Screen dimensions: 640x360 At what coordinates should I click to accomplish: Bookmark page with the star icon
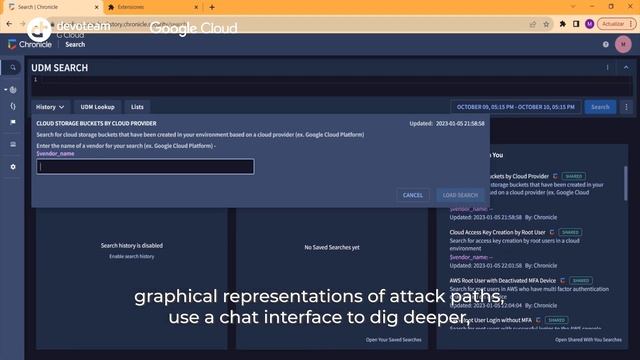point(546,24)
